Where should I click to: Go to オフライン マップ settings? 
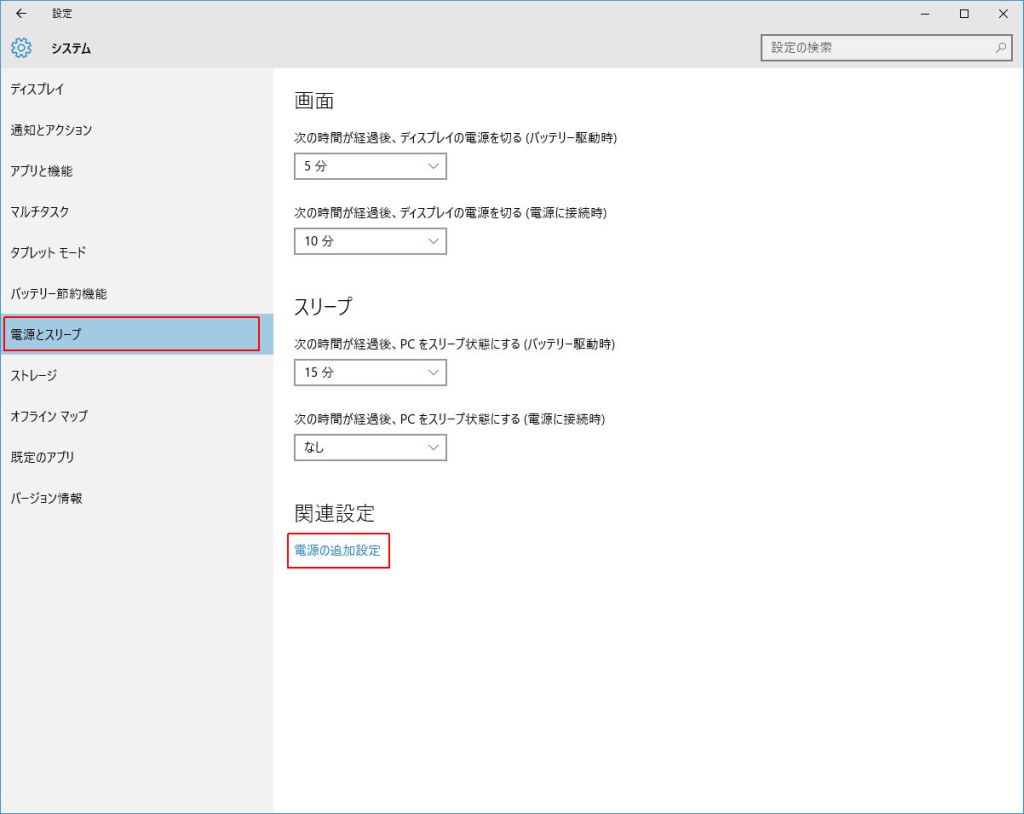tap(49, 416)
